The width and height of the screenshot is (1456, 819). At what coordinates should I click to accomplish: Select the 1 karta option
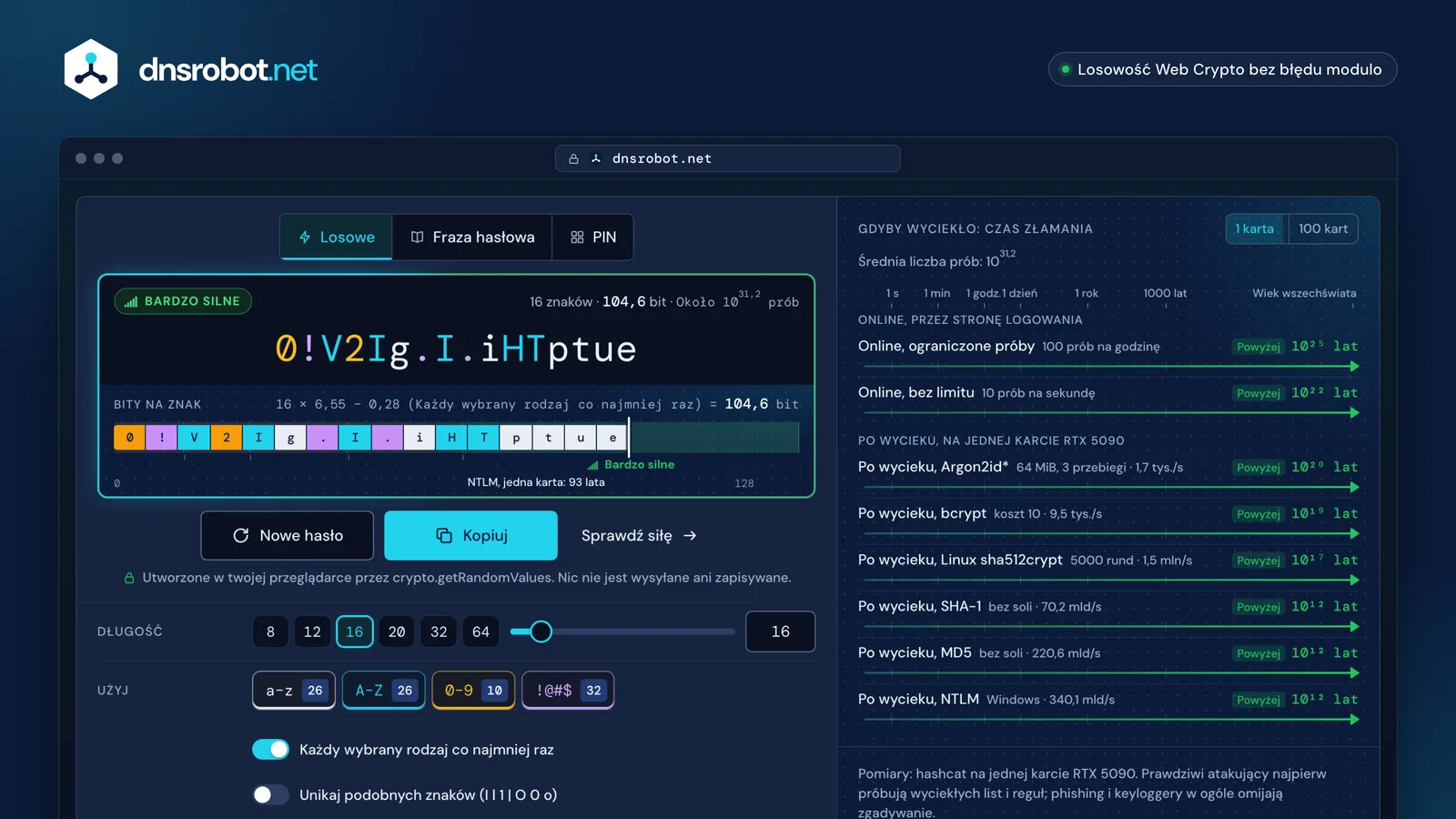(x=1257, y=228)
